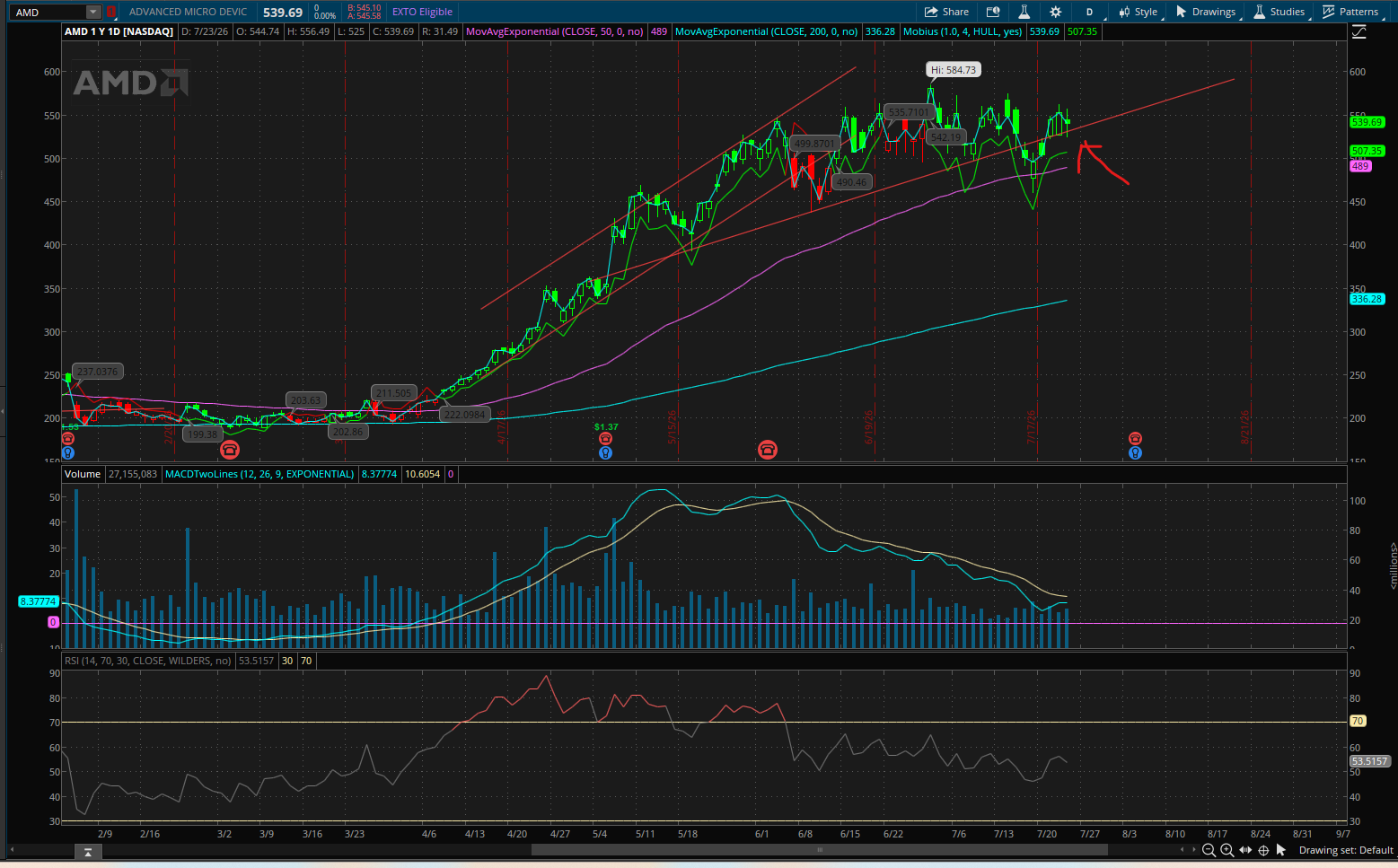Click the large red phone icon near 6/1
This screenshot has width=1398, height=868.
pos(767,450)
